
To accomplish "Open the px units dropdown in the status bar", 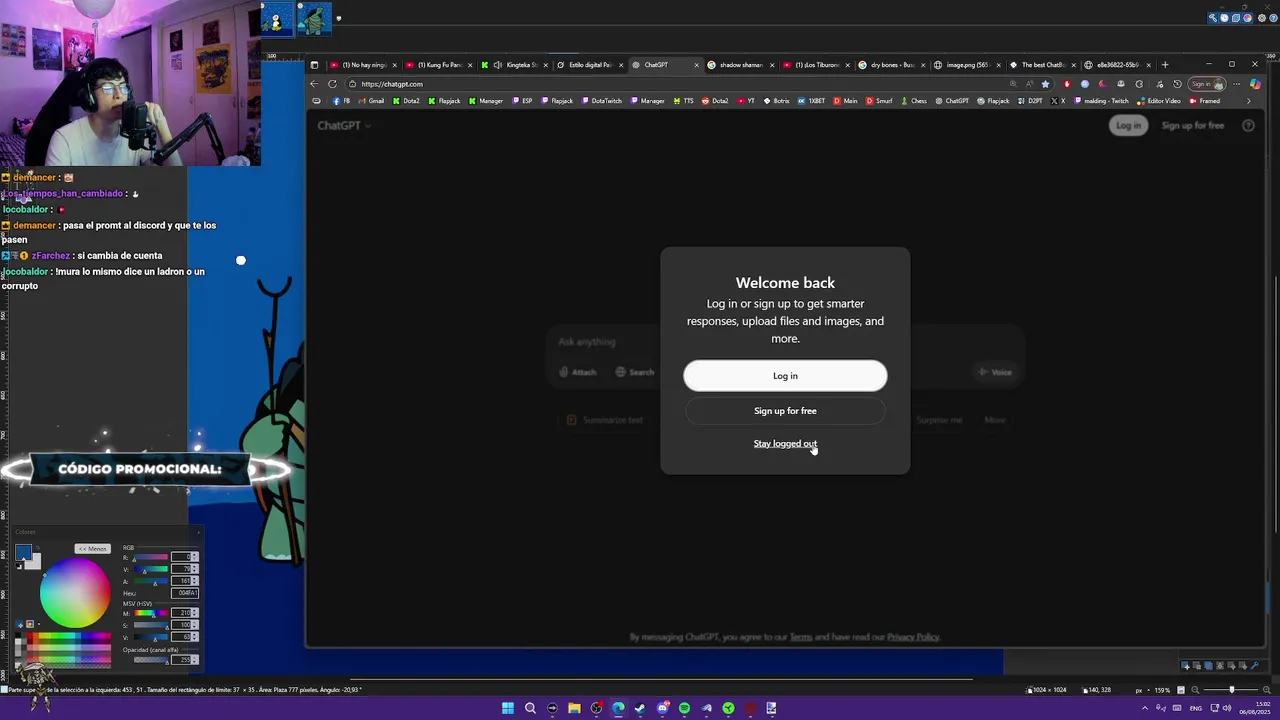I will (x=1141, y=690).
